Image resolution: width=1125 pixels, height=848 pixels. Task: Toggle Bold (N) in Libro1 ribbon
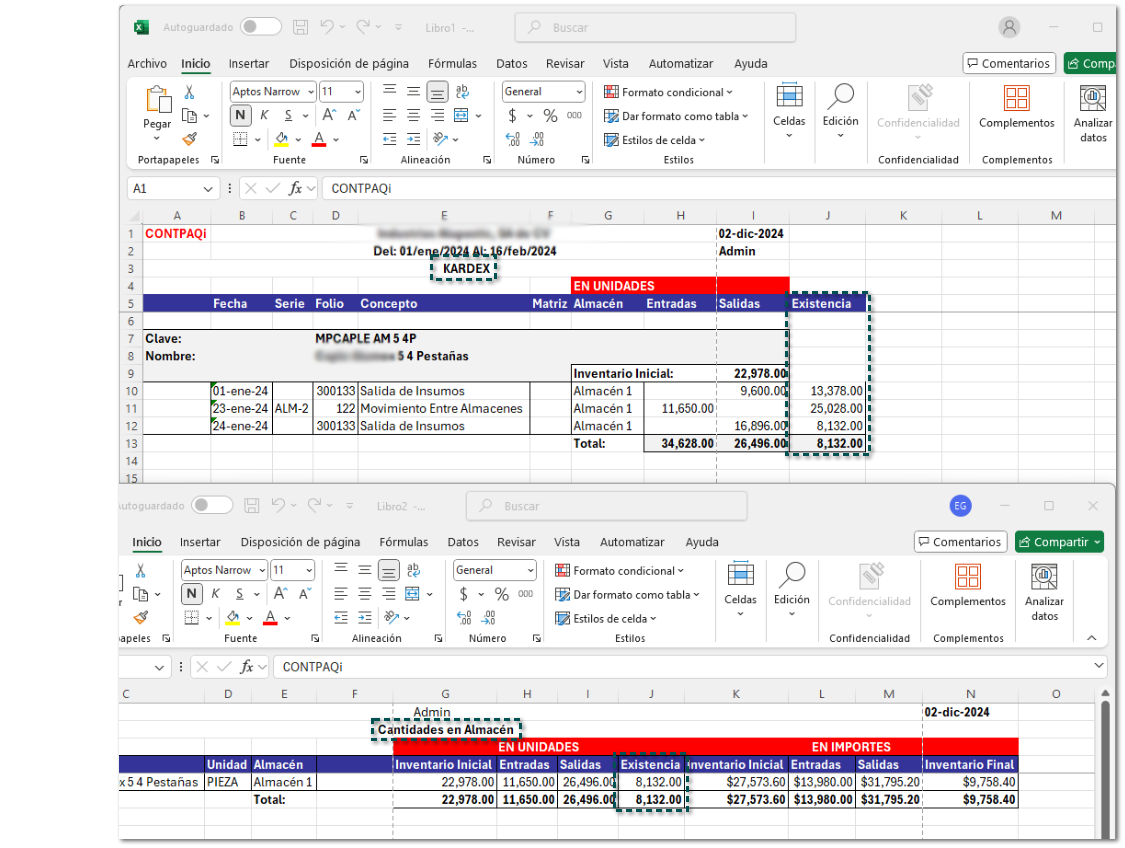click(240, 115)
